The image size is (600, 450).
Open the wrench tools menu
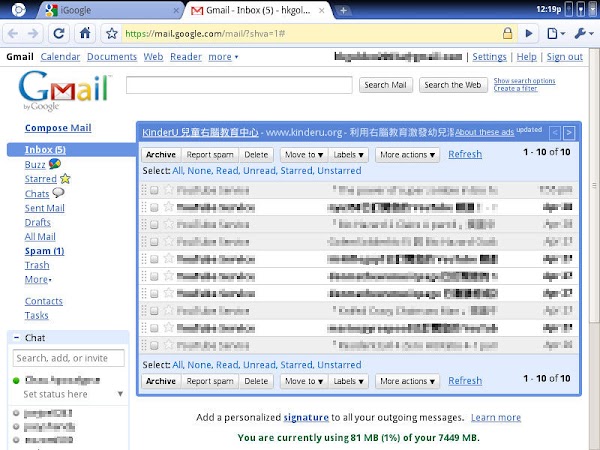584,34
